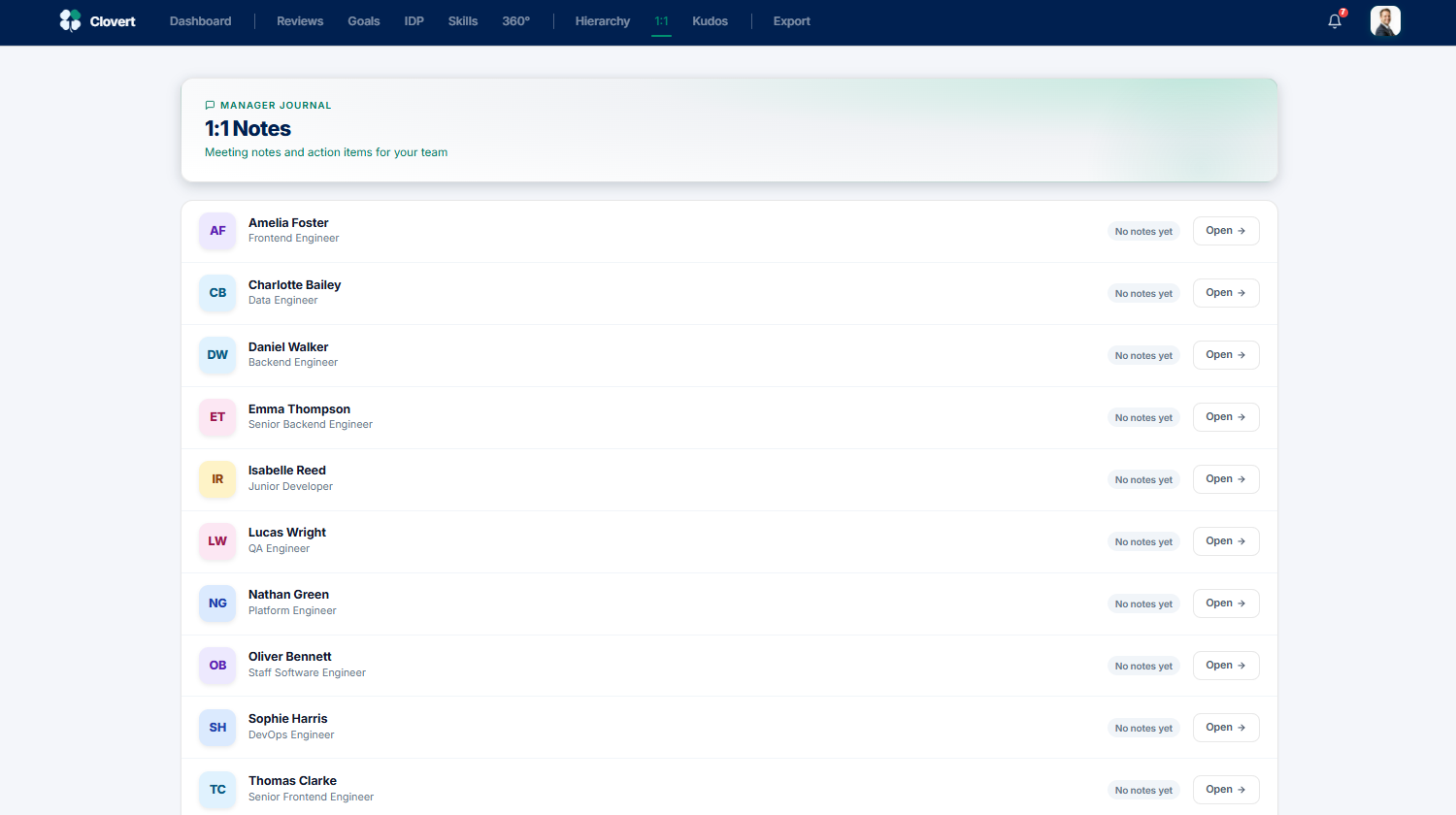Click the Manager Journal chat icon
Image resolution: width=1456 pixels, height=815 pixels.
(x=210, y=106)
